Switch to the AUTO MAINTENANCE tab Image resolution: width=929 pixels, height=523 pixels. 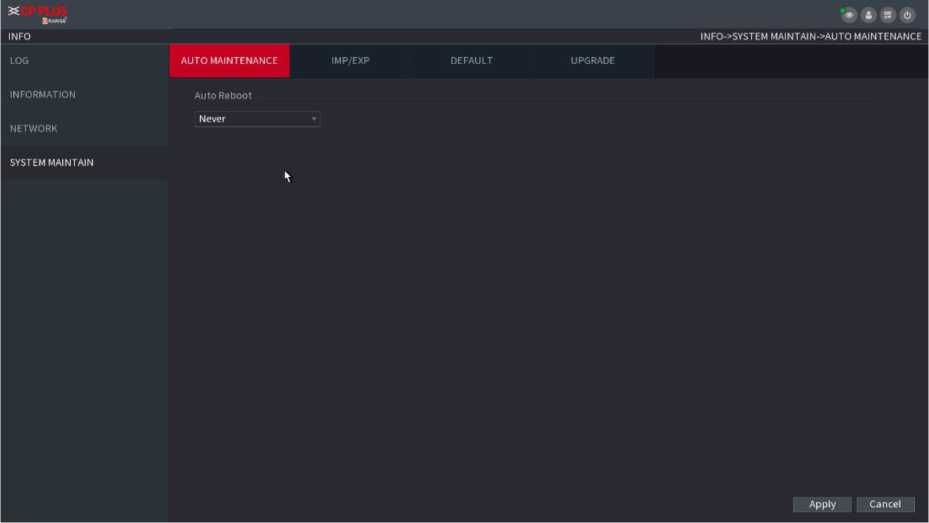(x=229, y=61)
